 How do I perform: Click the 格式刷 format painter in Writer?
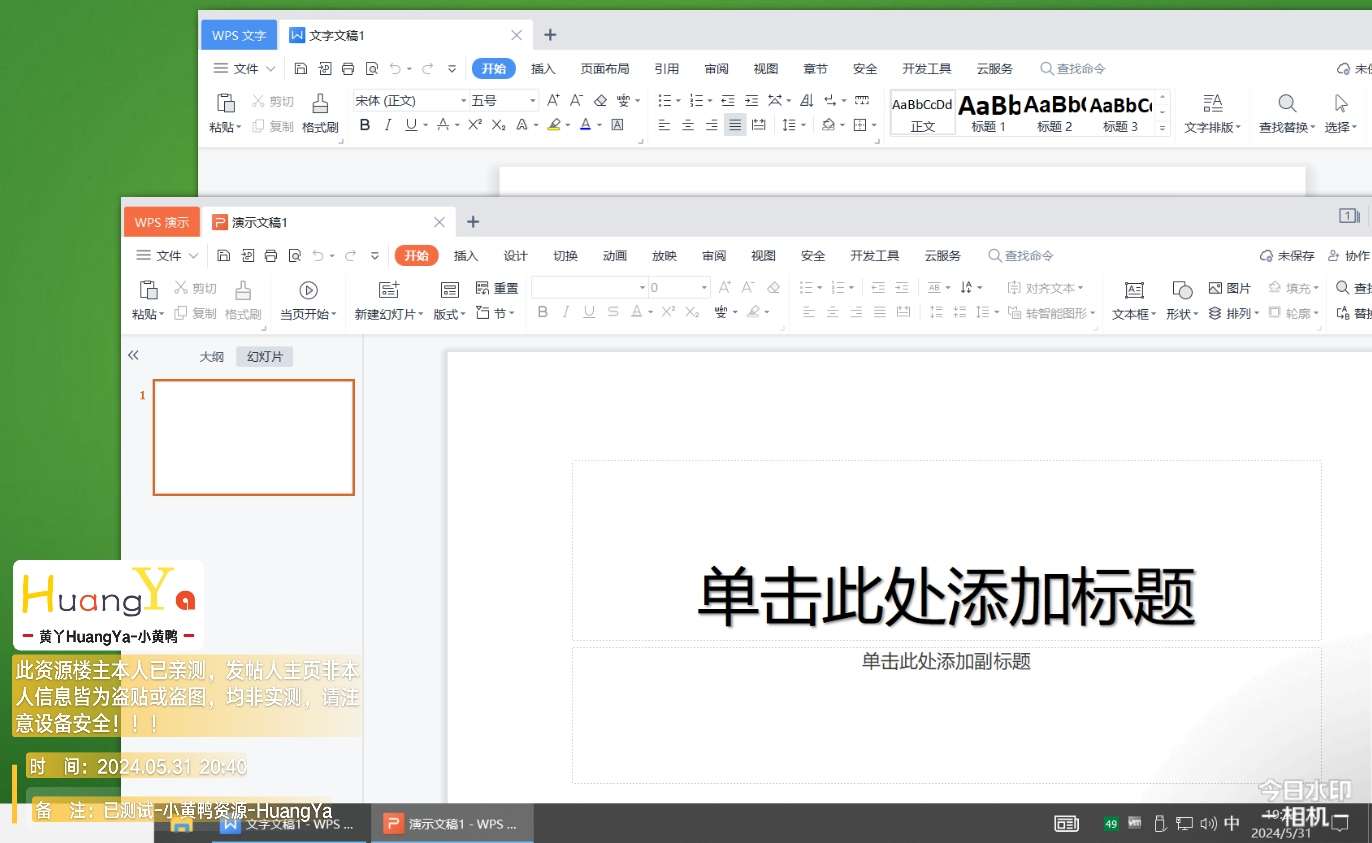click(x=320, y=103)
